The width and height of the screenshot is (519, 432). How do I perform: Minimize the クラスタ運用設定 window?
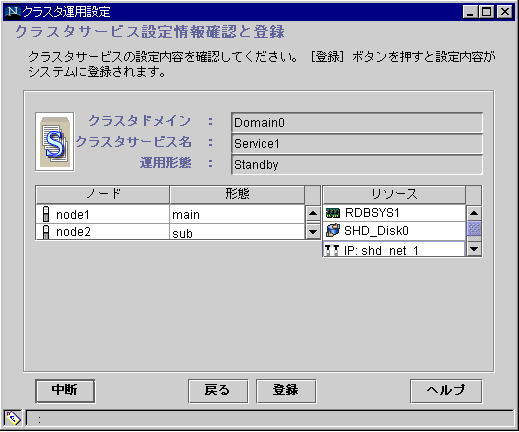[x=470, y=12]
